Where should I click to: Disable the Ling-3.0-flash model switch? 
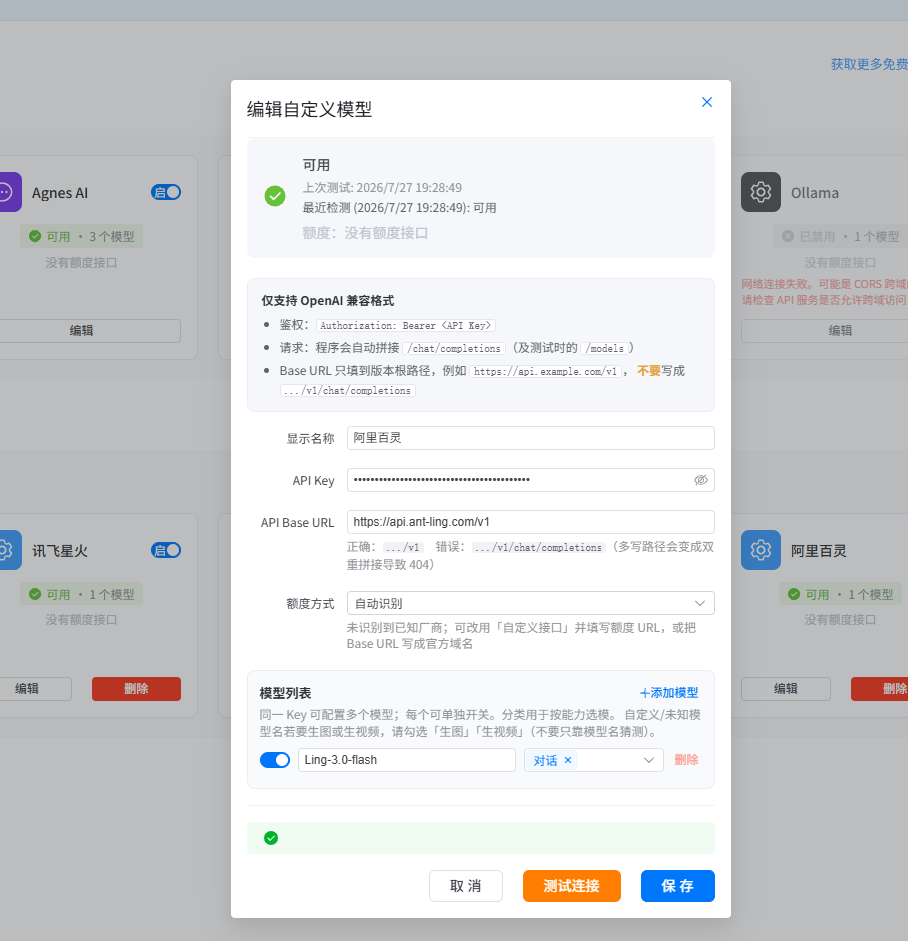click(275, 760)
